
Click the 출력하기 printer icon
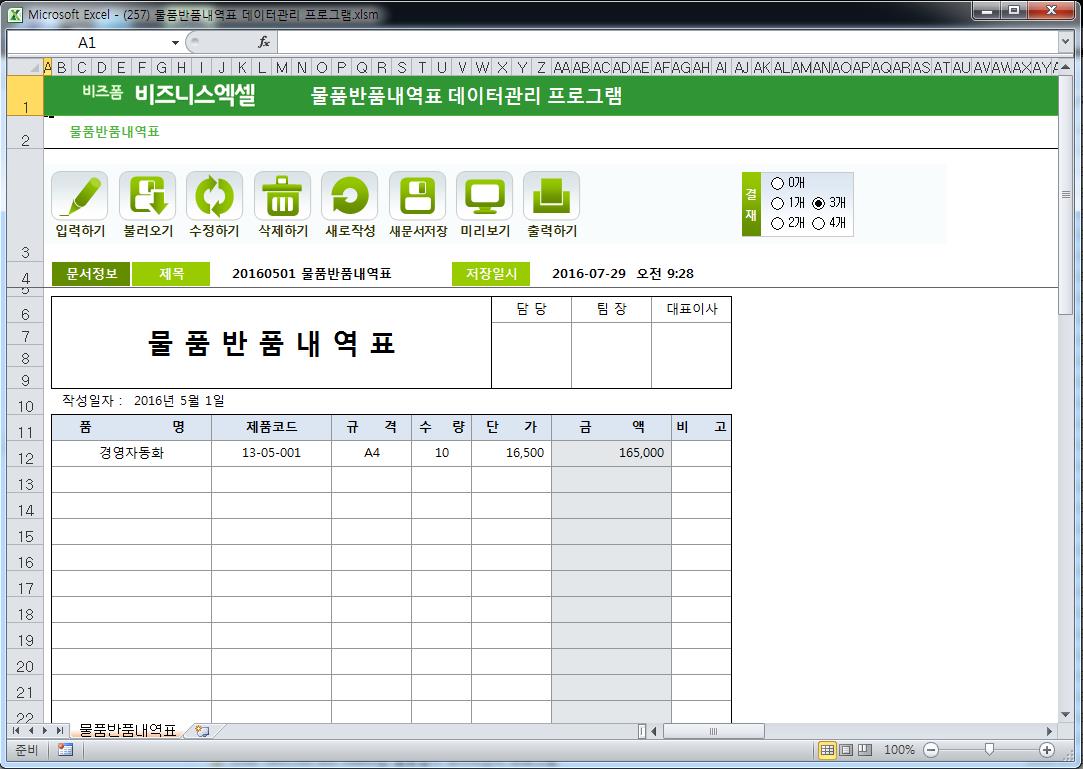[x=551, y=196]
